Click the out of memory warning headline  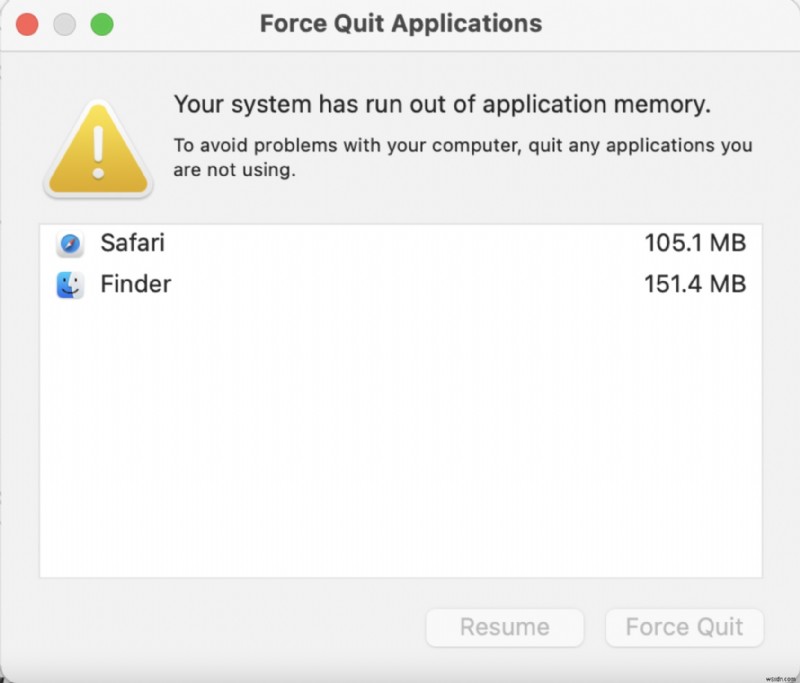click(441, 104)
